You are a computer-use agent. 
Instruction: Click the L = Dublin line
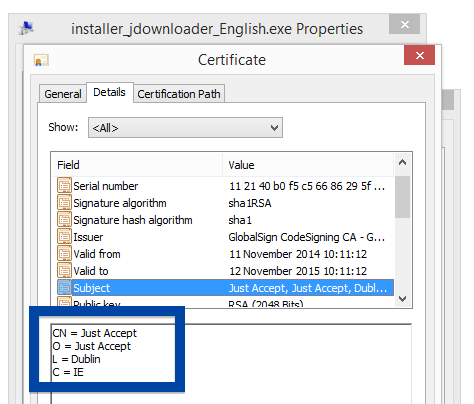click(x=76, y=359)
